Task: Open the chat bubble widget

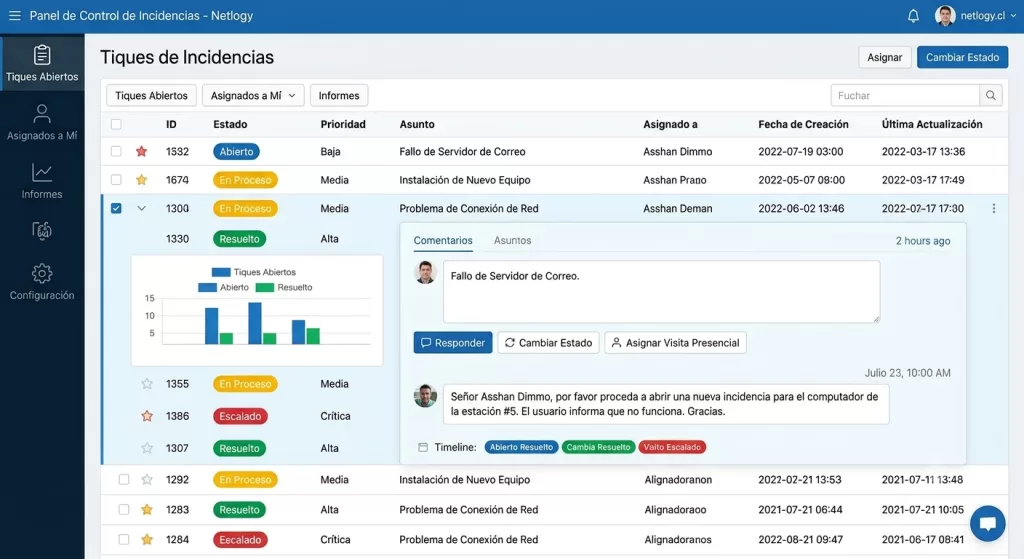Action: (x=987, y=523)
